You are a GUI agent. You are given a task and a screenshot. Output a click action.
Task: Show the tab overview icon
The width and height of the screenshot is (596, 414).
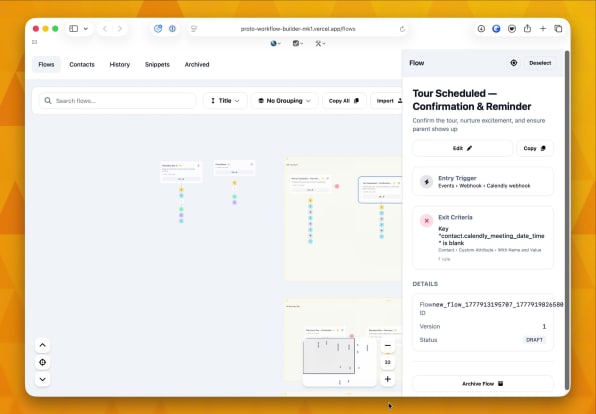[558, 29]
